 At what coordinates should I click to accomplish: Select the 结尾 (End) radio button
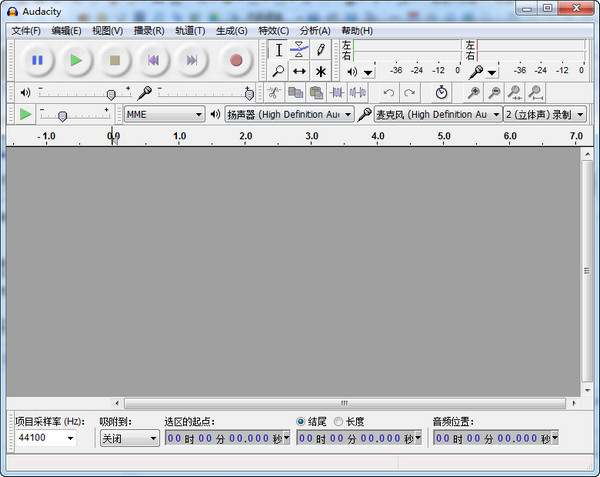click(302, 421)
